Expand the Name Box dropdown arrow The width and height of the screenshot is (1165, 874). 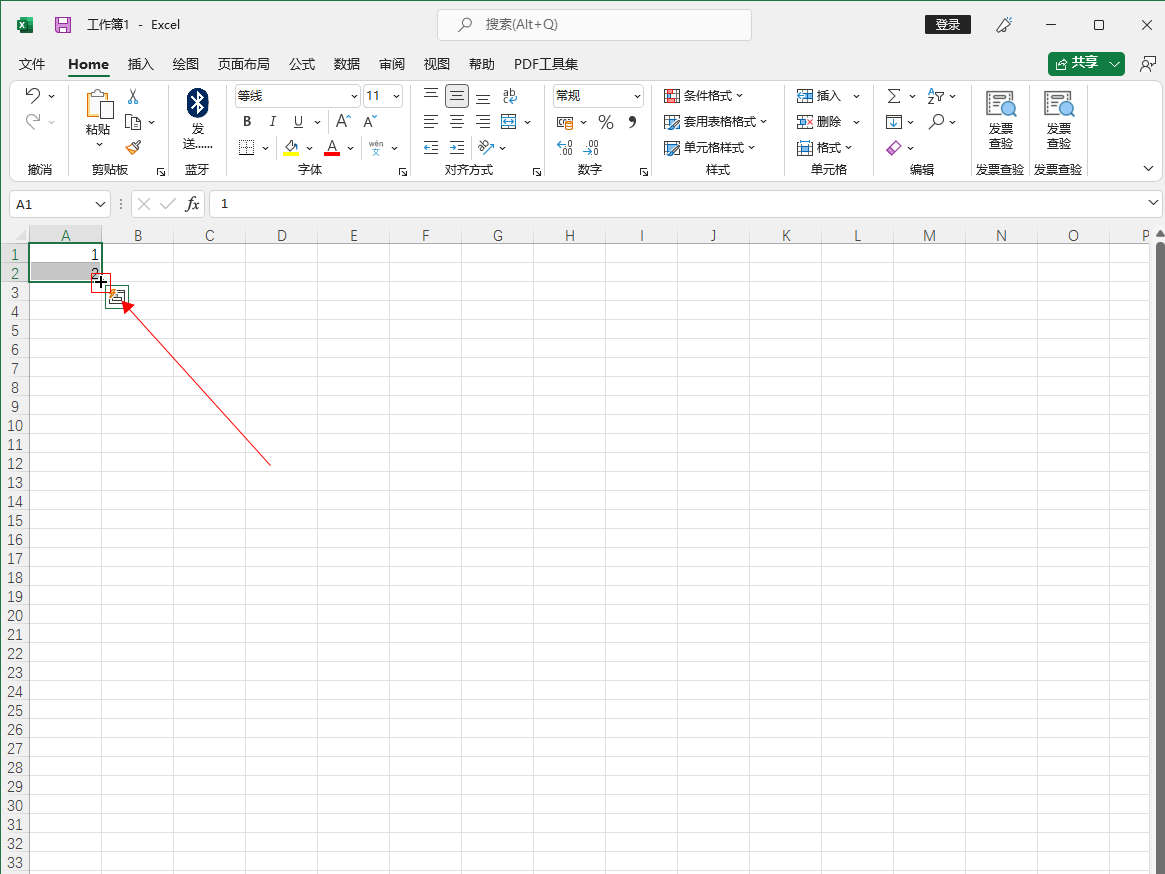click(x=100, y=204)
